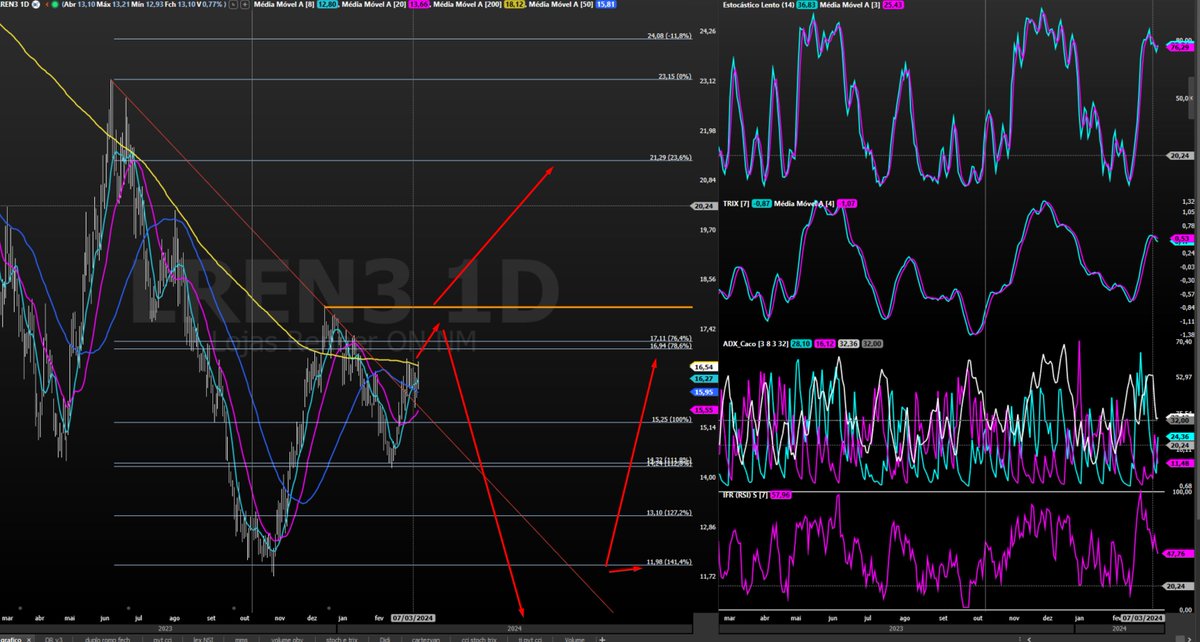Open the LREN3 1D symbol dropdown arrow
Screen dimensions: 1200x642
(x=36, y=5)
